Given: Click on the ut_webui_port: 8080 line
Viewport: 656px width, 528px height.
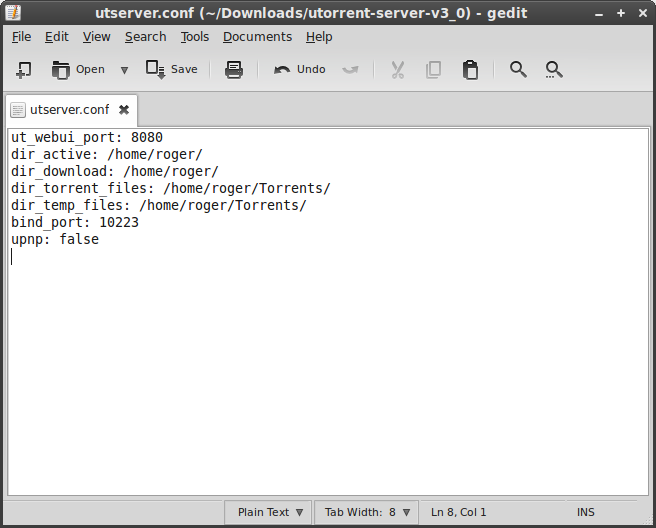Looking at the screenshot, I should click(87, 137).
